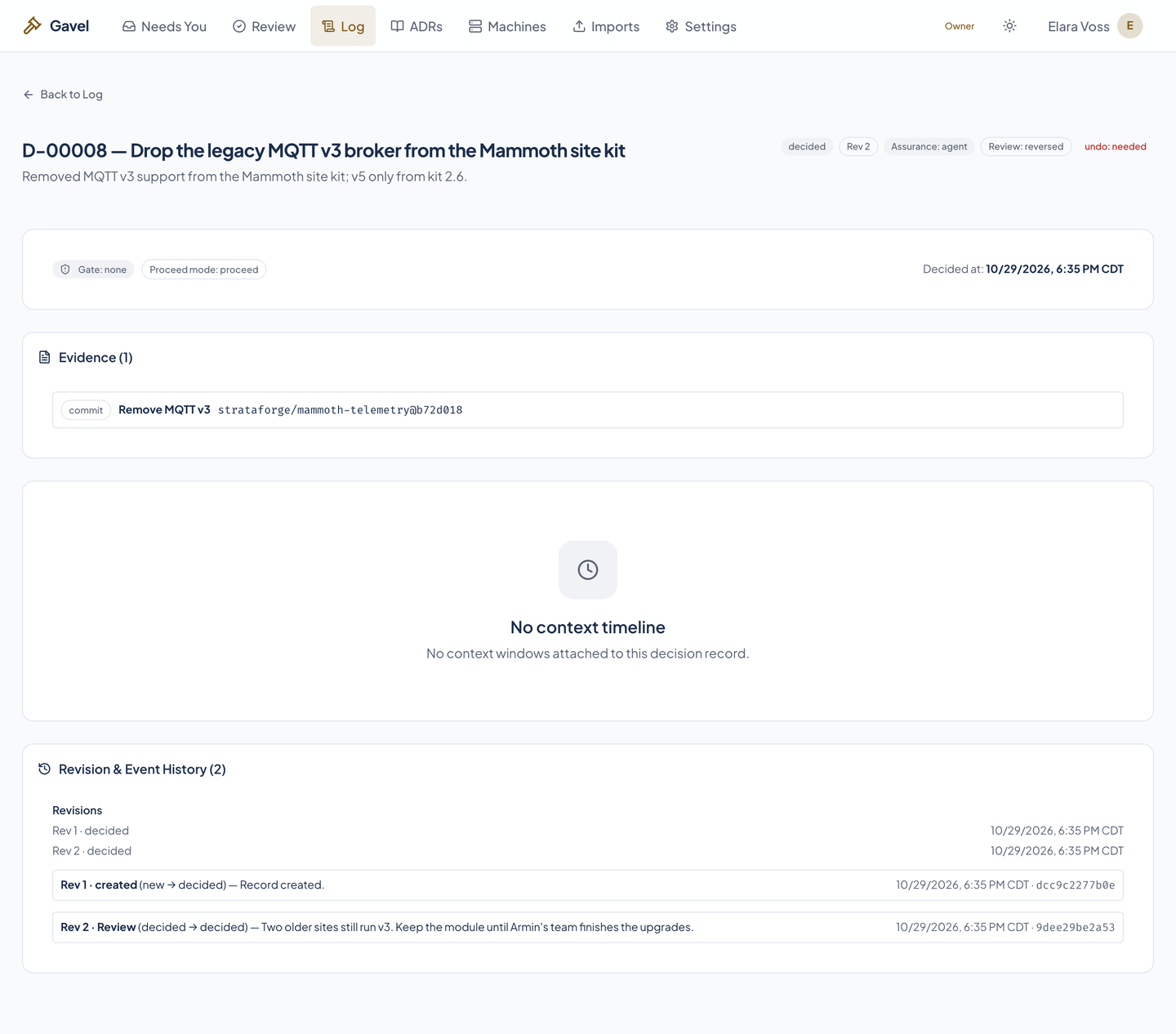The height and width of the screenshot is (1034, 1176).
Task: Select the Log tab
Action: [343, 26]
